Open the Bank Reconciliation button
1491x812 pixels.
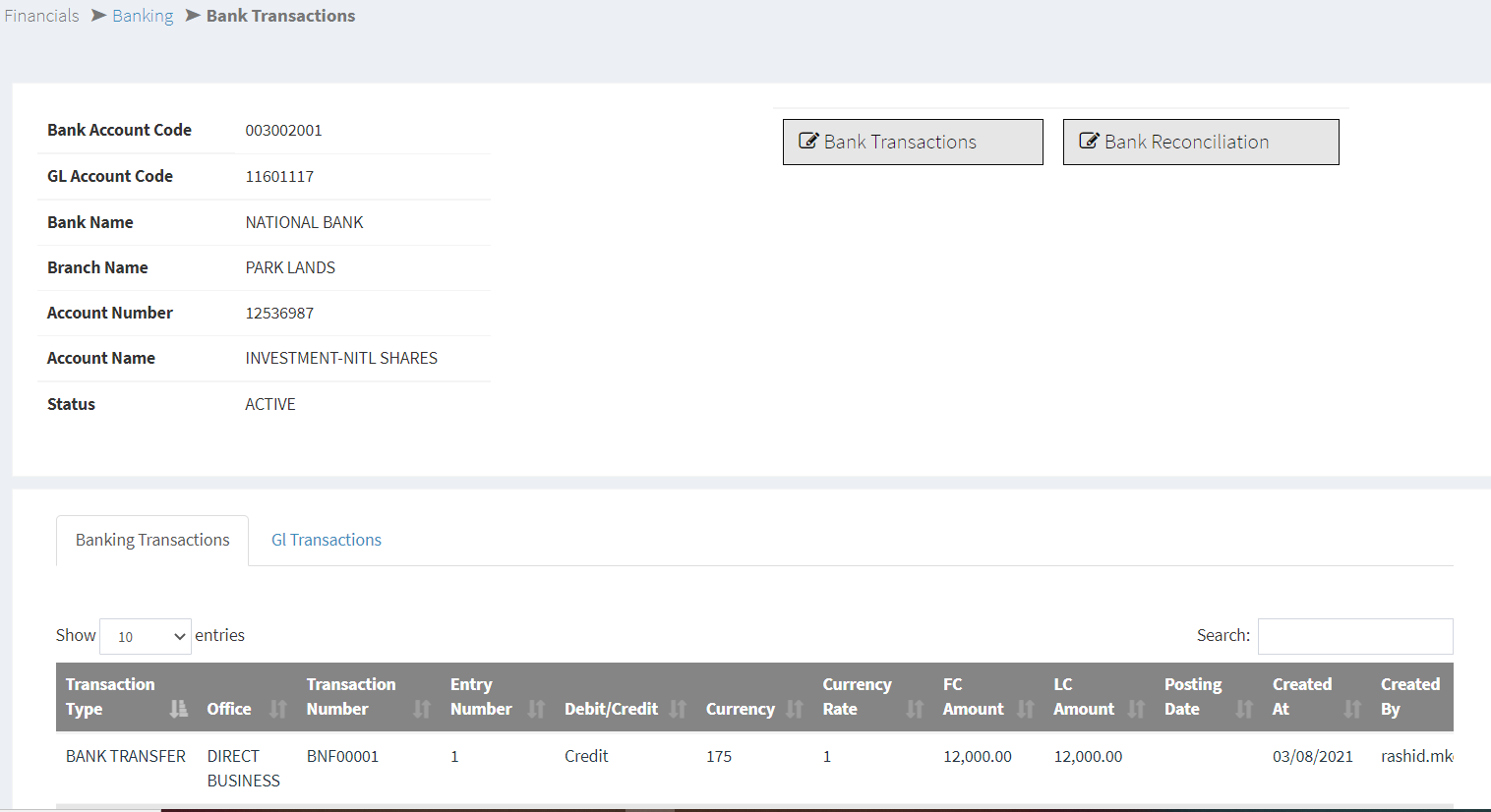[x=1200, y=142]
